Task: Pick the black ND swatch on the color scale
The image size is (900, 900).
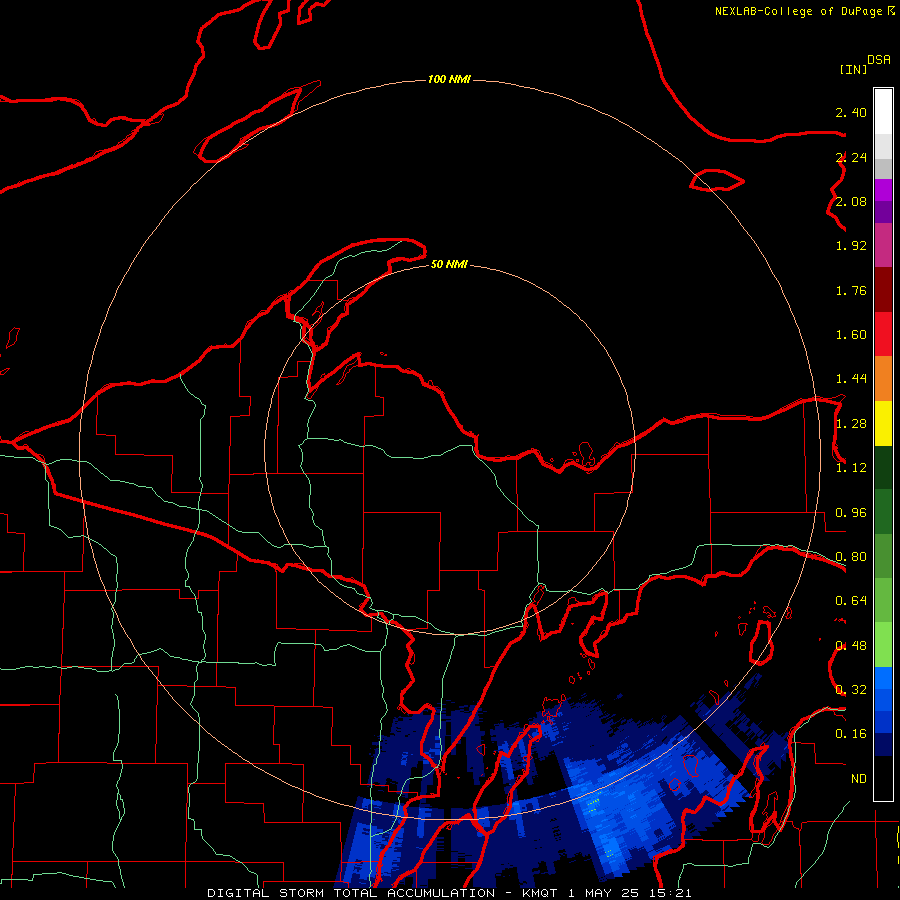Action: [883, 778]
